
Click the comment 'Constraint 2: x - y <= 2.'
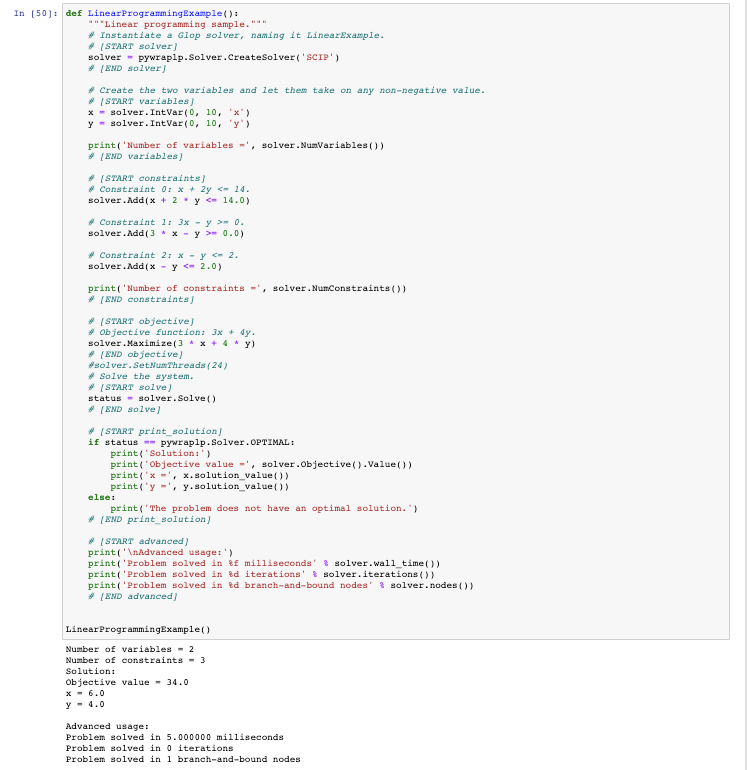(164, 255)
